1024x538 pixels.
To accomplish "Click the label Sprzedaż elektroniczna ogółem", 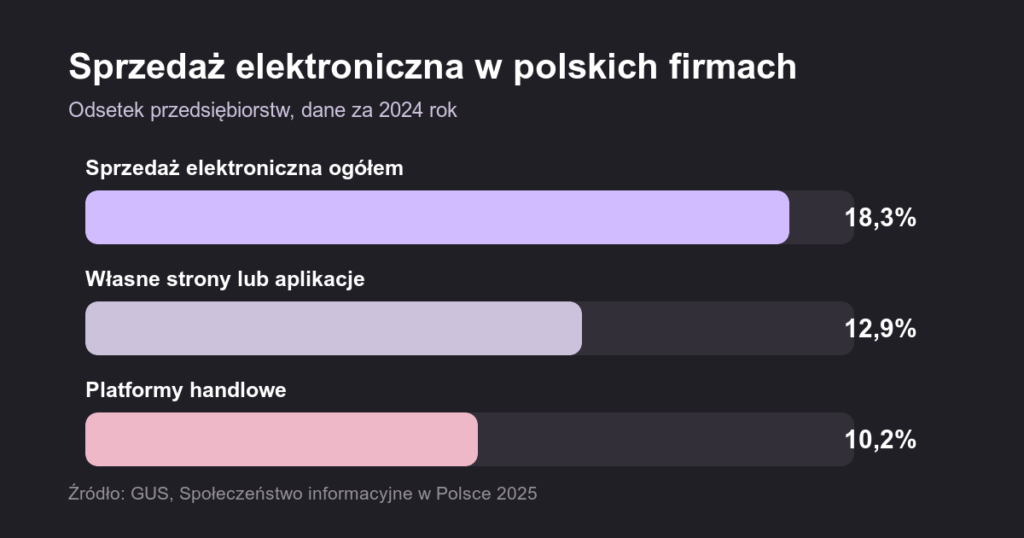I will [244, 168].
